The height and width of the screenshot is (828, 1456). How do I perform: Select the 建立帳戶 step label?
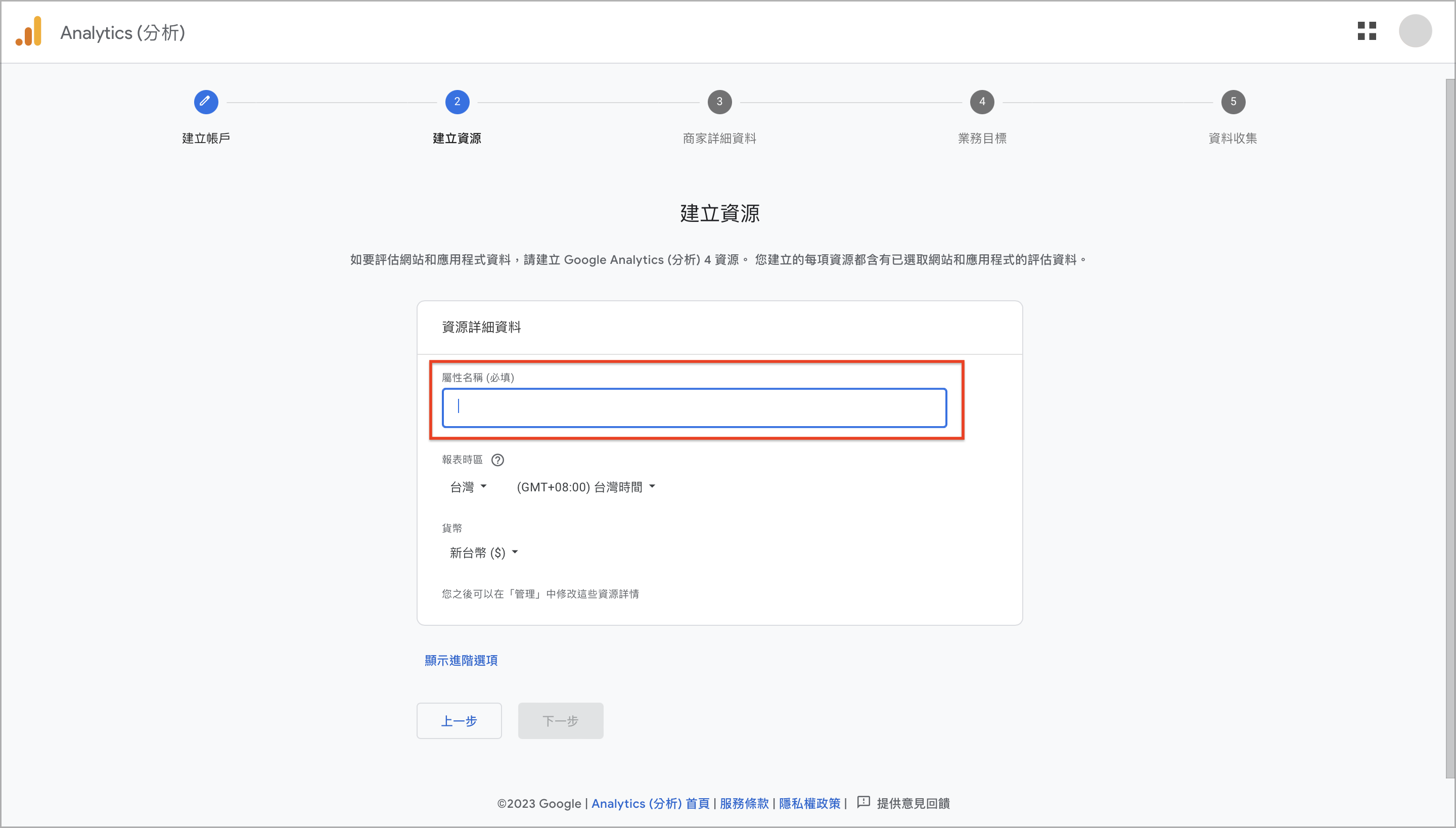(206, 138)
